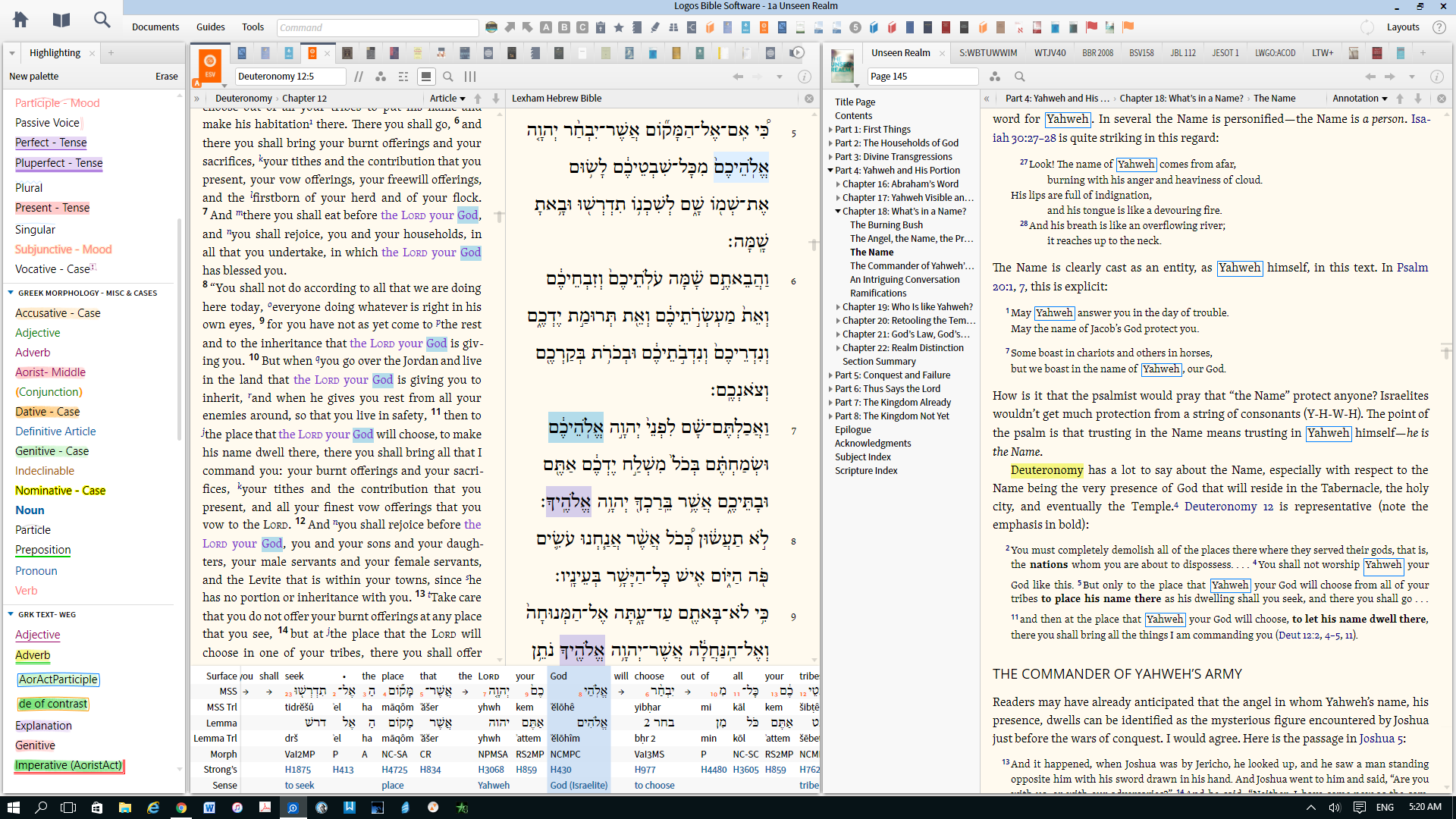
Task: Close the Lexham Hebrew Bible pane
Action: (809, 99)
